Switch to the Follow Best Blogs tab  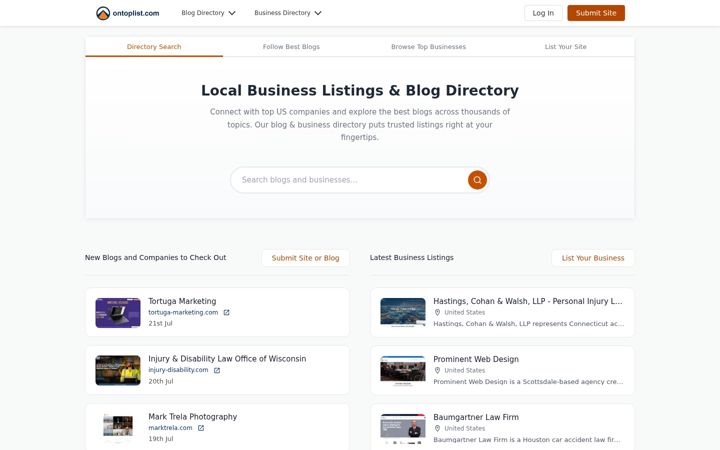coord(291,47)
